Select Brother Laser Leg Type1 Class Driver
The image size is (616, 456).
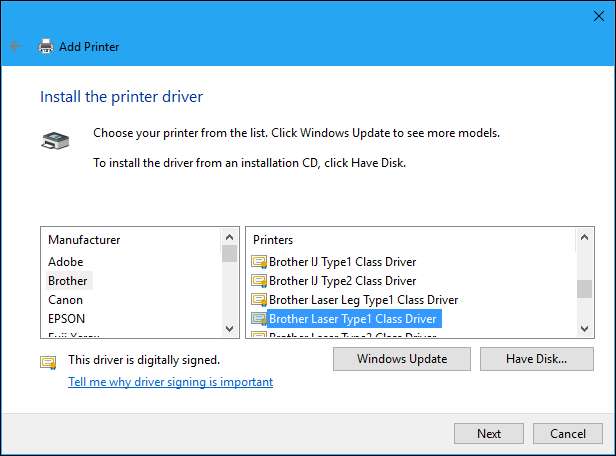363,300
